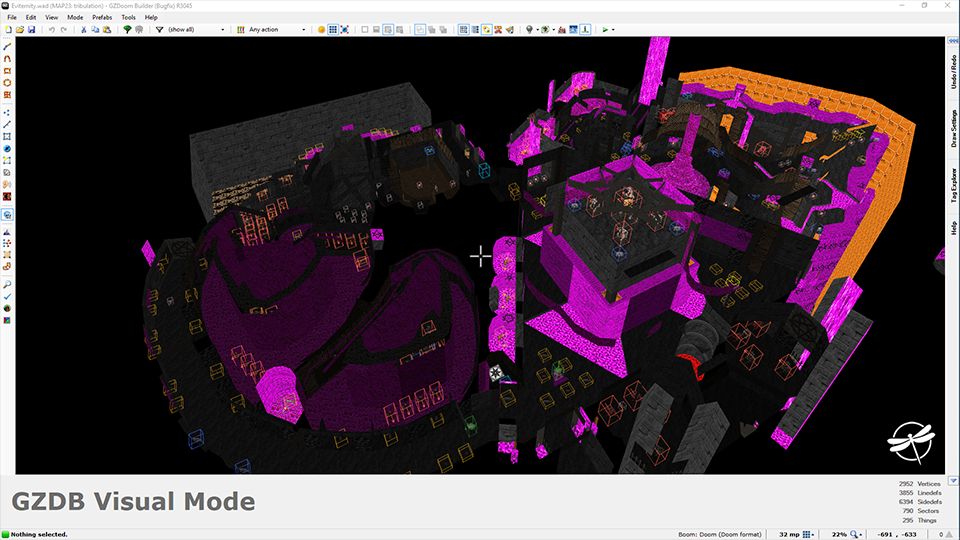Select the magnifier Find tool in left toolbar

point(7,284)
